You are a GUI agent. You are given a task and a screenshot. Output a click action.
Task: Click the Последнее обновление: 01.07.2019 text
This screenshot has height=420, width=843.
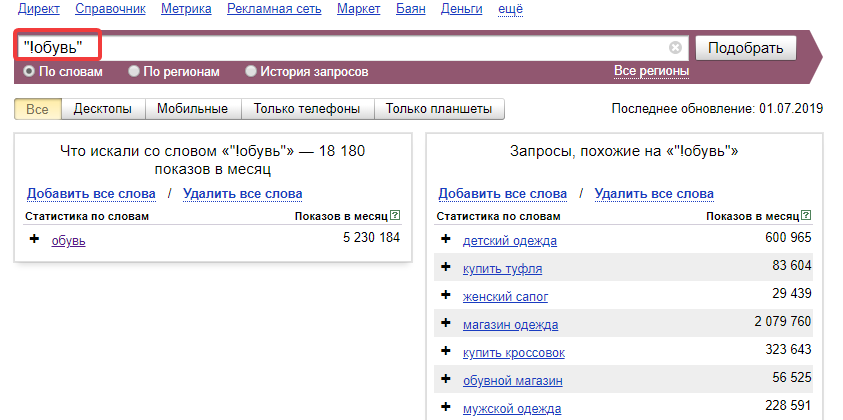tap(717, 109)
